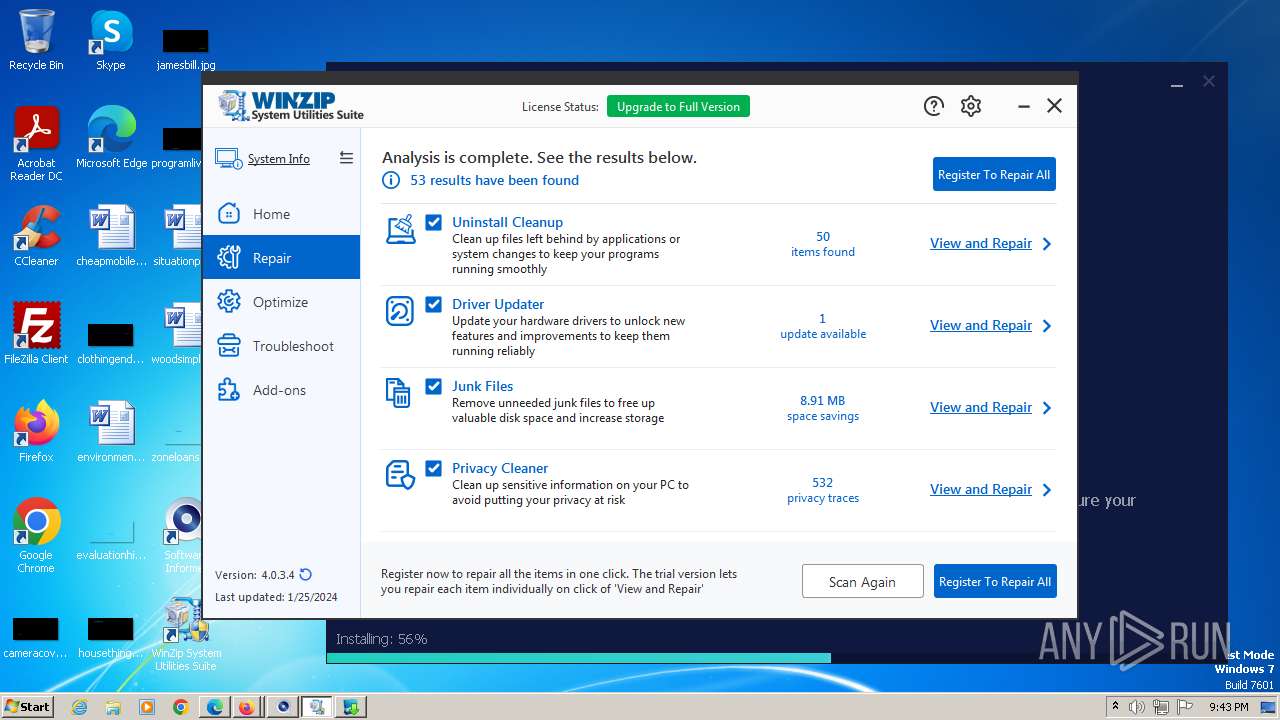View and Repair Driver Updater
The width and height of the screenshot is (1280, 720).
(x=981, y=326)
